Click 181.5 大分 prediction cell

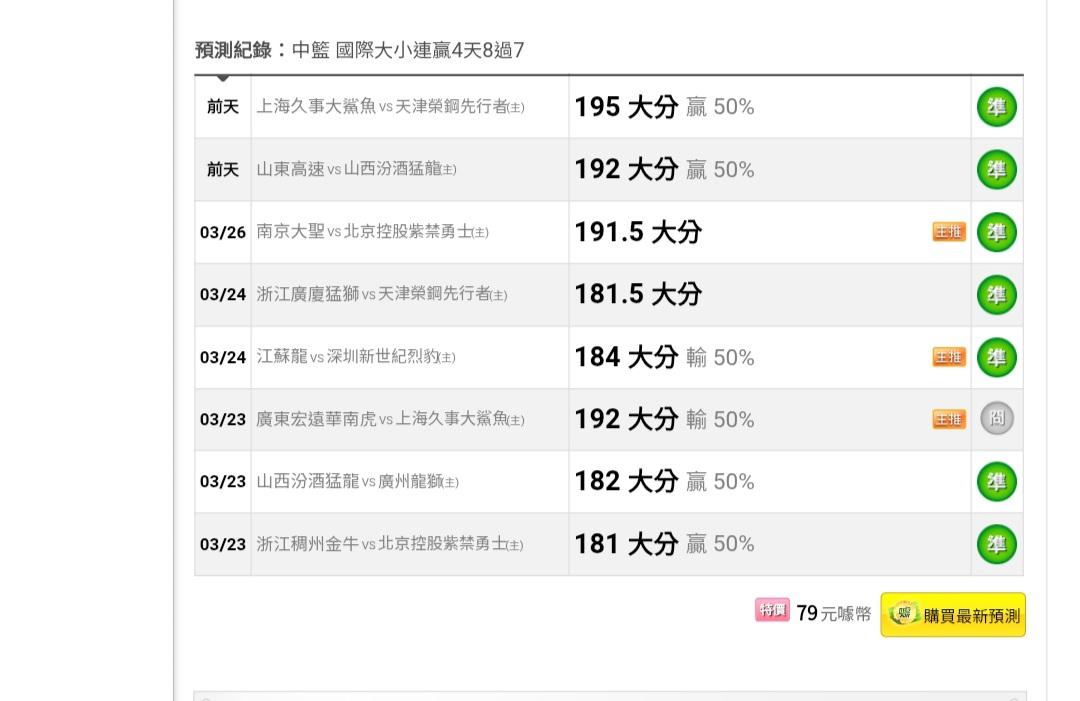tap(638, 295)
